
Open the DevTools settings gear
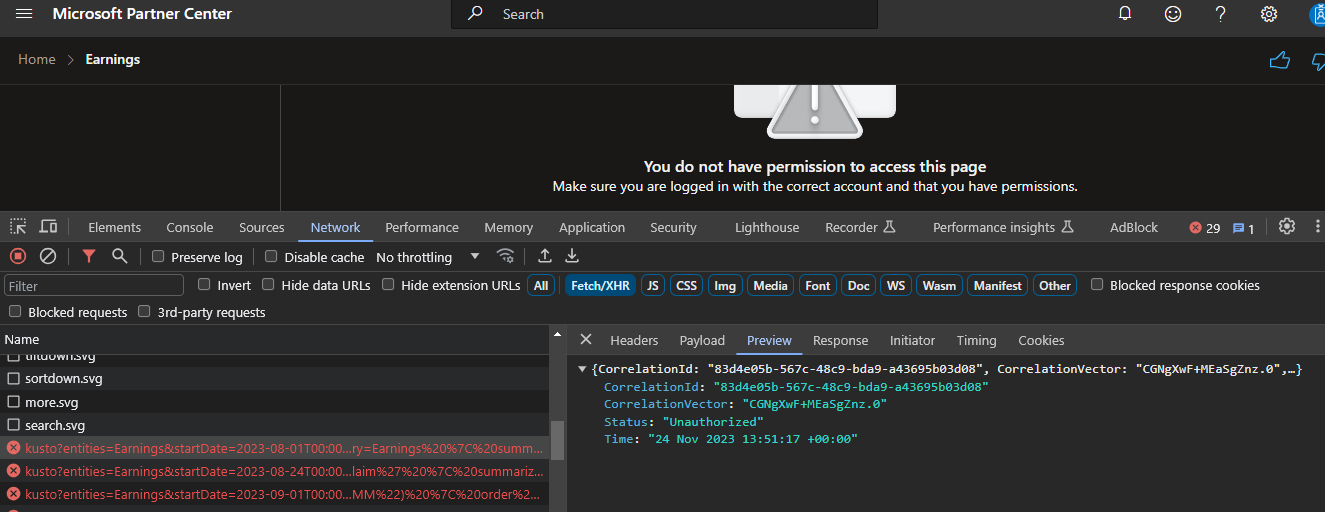(x=1287, y=226)
